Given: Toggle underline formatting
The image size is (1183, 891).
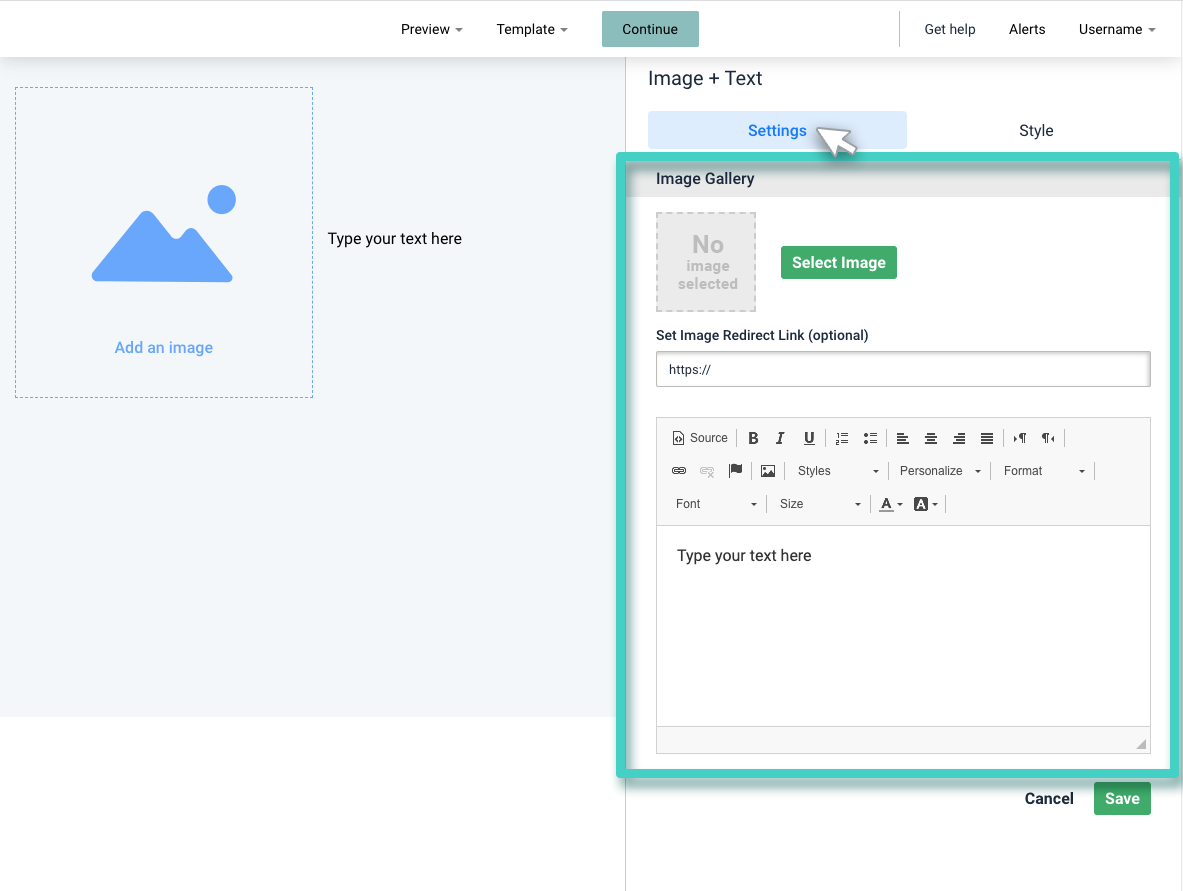Looking at the screenshot, I should click(809, 438).
